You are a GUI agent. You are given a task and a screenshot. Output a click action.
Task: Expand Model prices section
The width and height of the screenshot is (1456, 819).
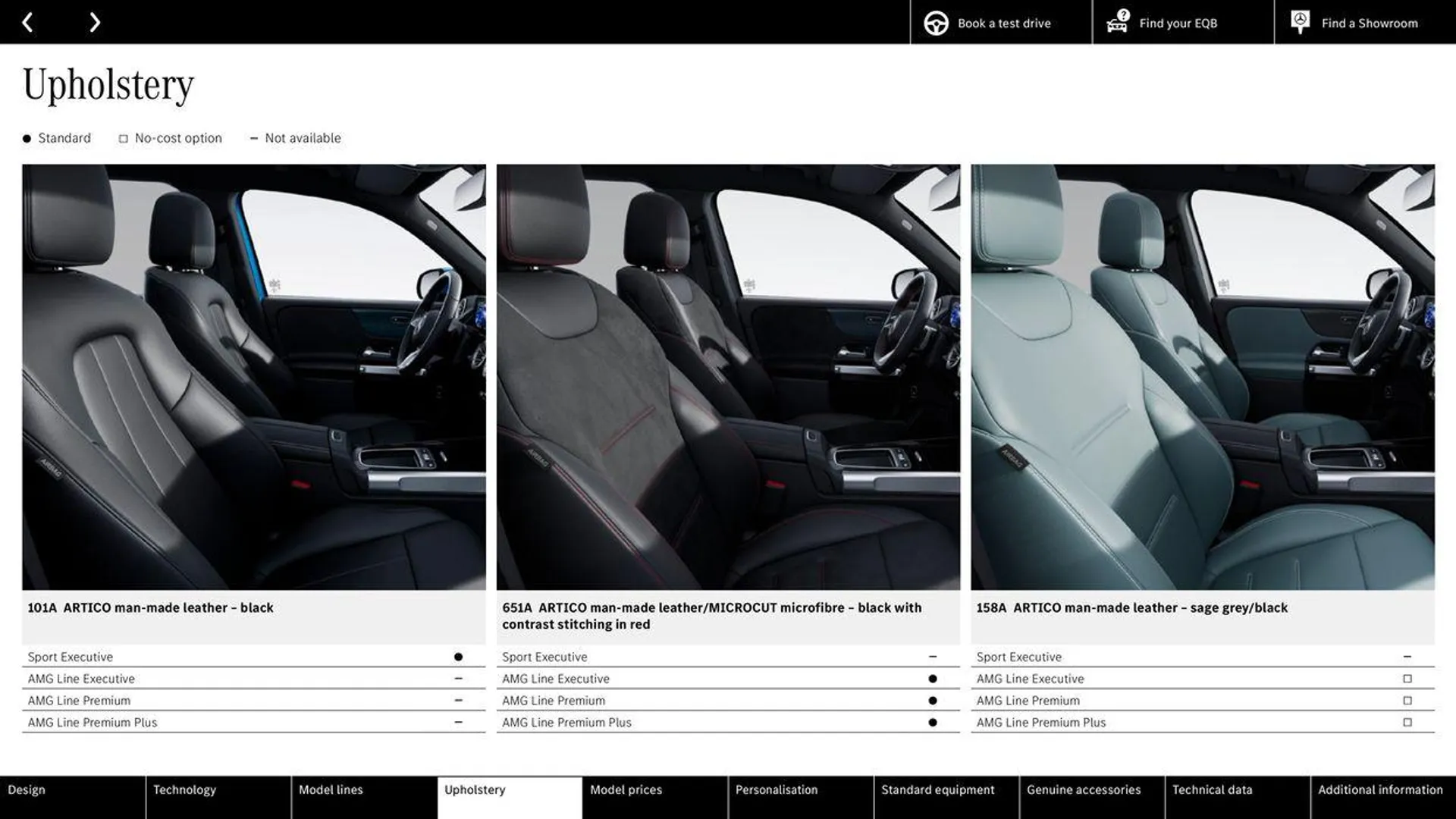click(625, 790)
